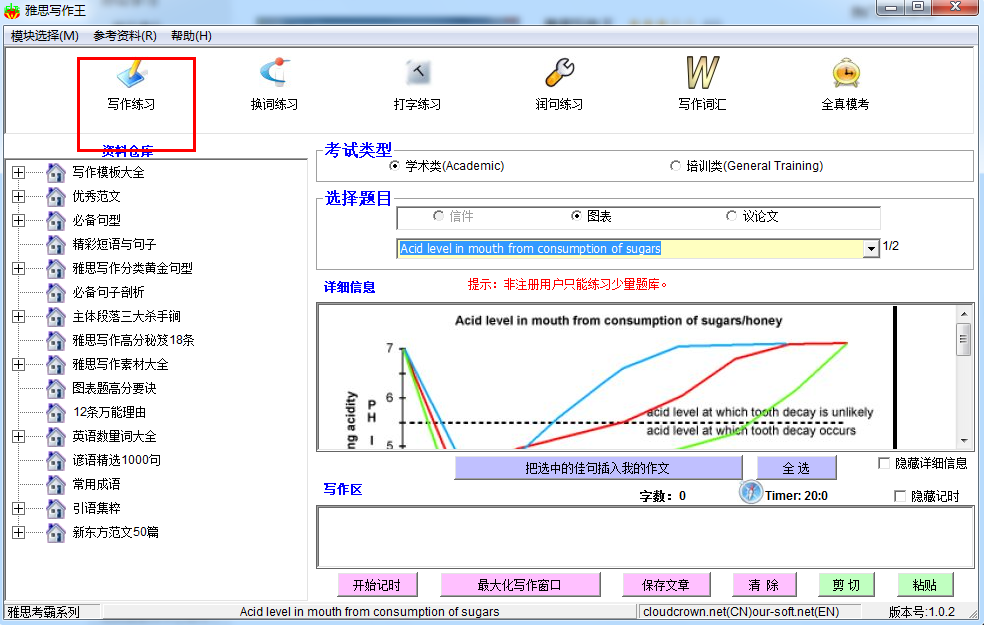Open the 写作练习 writing practice module
Image resolution: width=984 pixels, height=625 pixels.
[131, 85]
